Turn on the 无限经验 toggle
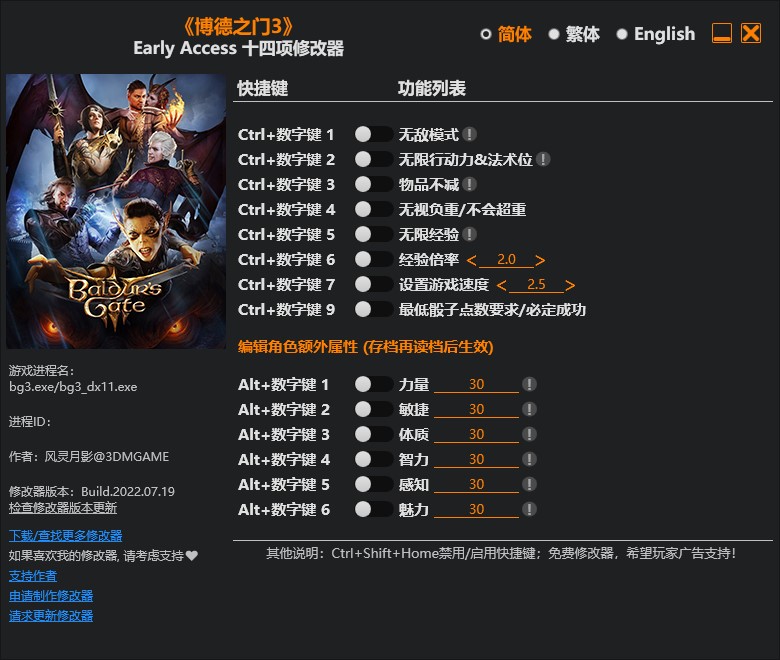 tap(374, 234)
